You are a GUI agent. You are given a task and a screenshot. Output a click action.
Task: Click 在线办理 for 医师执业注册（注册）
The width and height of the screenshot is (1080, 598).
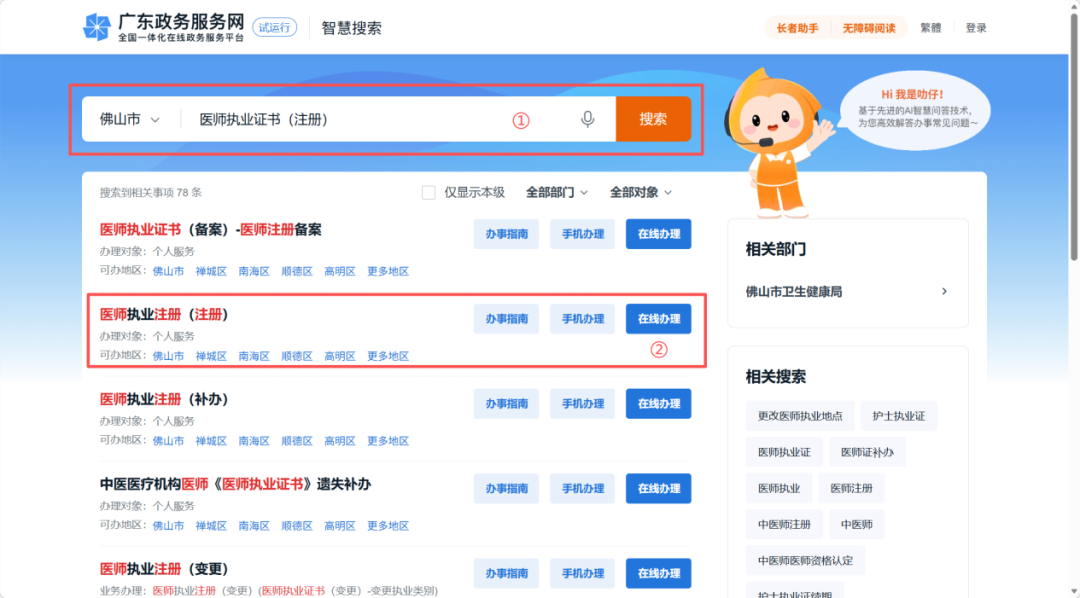tap(658, 319)
